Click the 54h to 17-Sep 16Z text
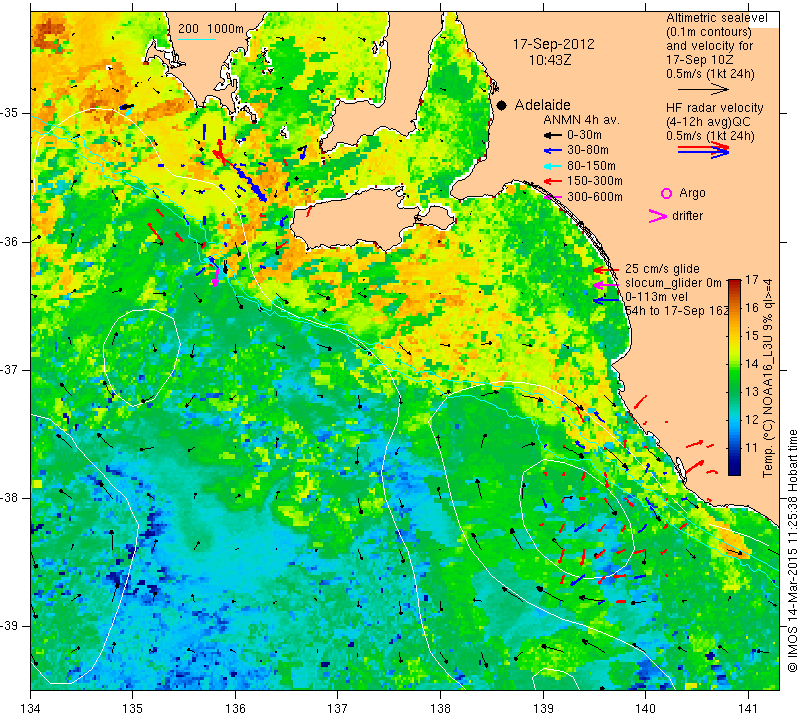Image resolution: width=800 pixels, height=720 pixels. pyautogui.click(x=677, y=311)
